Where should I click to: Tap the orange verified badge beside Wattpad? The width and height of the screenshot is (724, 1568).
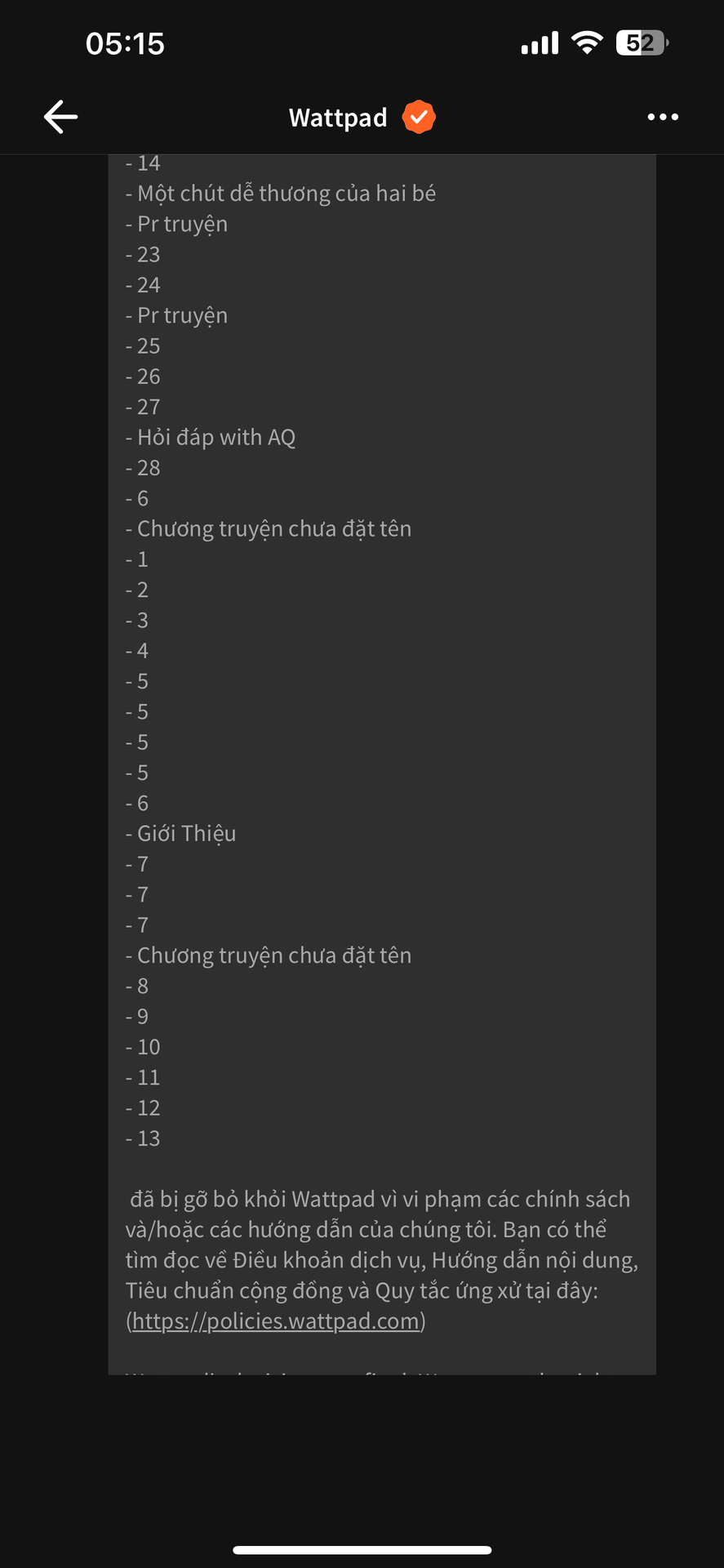[x=419, y=118]
